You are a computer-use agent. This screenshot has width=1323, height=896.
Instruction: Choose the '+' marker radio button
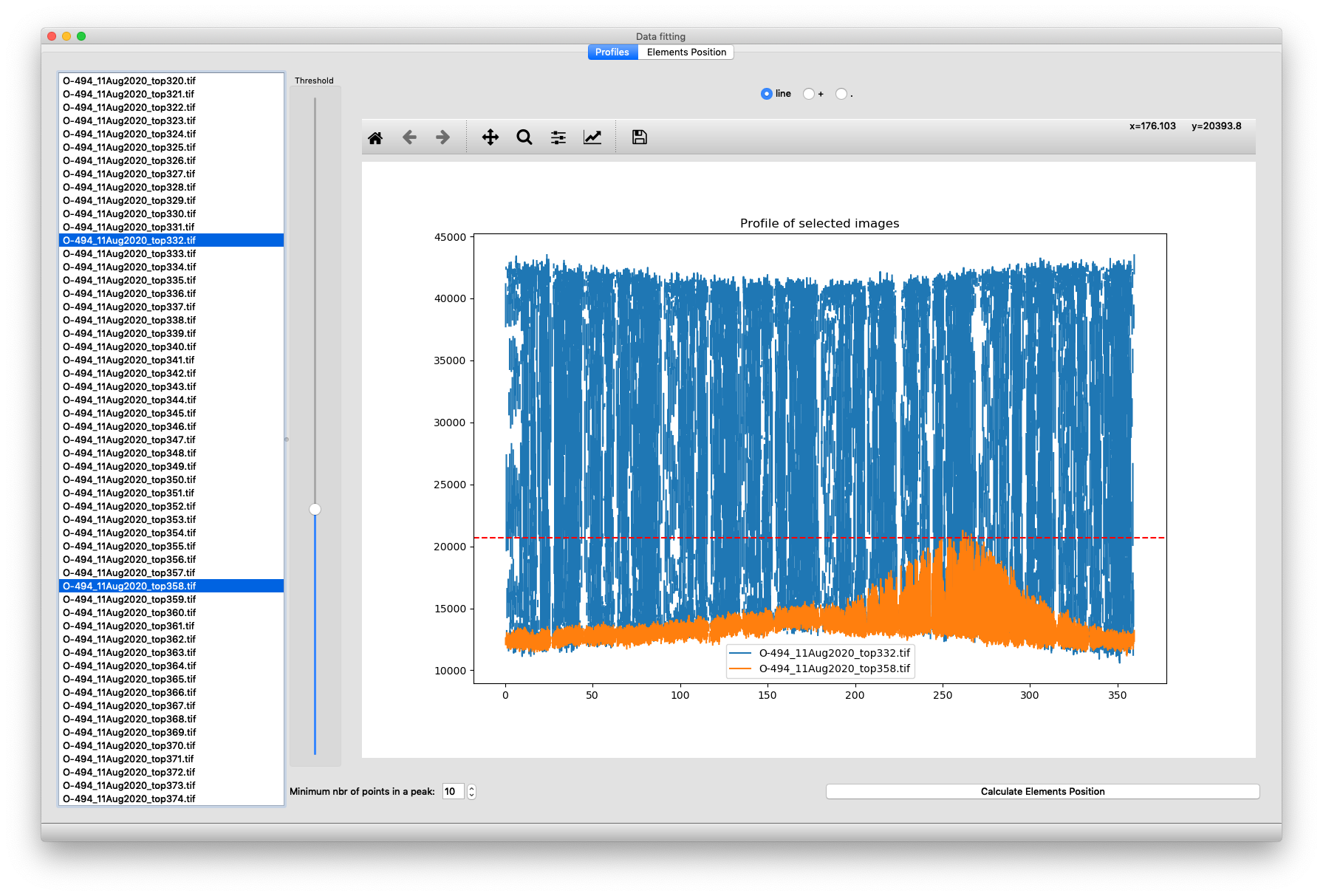click(809, 94)
